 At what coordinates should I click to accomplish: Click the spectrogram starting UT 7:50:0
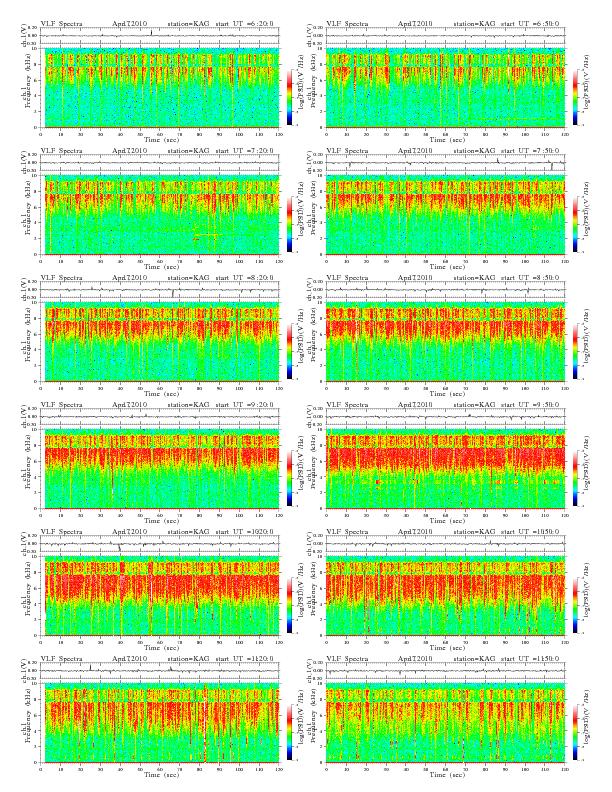[445, 215]
